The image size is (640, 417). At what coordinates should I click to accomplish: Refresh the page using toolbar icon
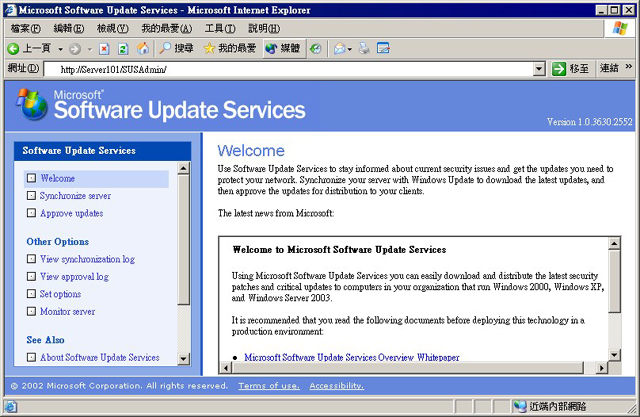(x=123, y=49)
